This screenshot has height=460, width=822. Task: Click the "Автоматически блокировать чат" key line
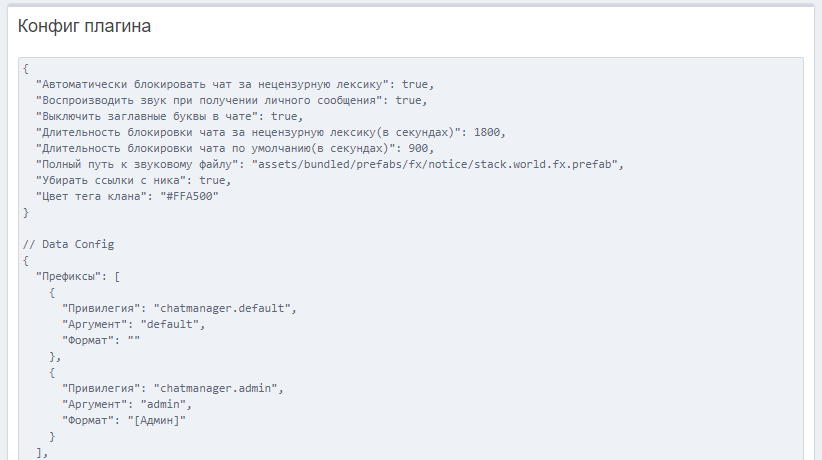[x=212, y=84]
